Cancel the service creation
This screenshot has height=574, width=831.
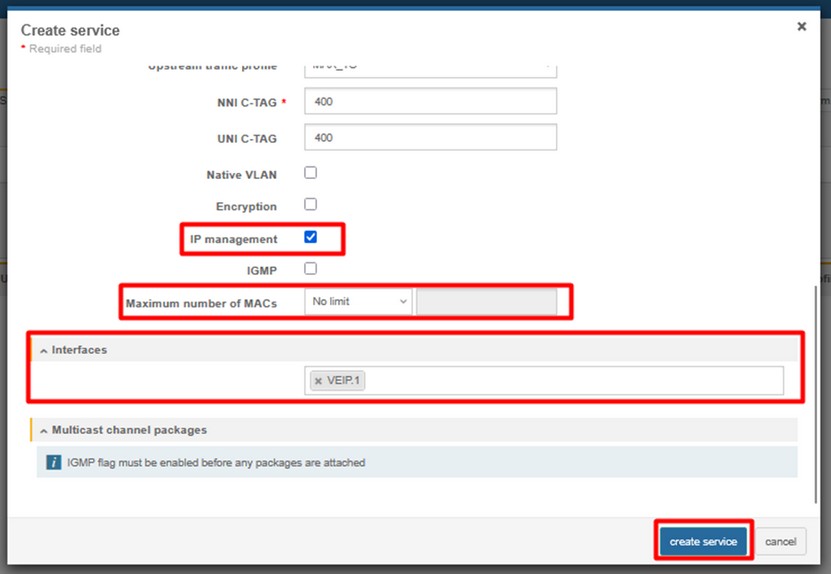(x=780, y=542)
